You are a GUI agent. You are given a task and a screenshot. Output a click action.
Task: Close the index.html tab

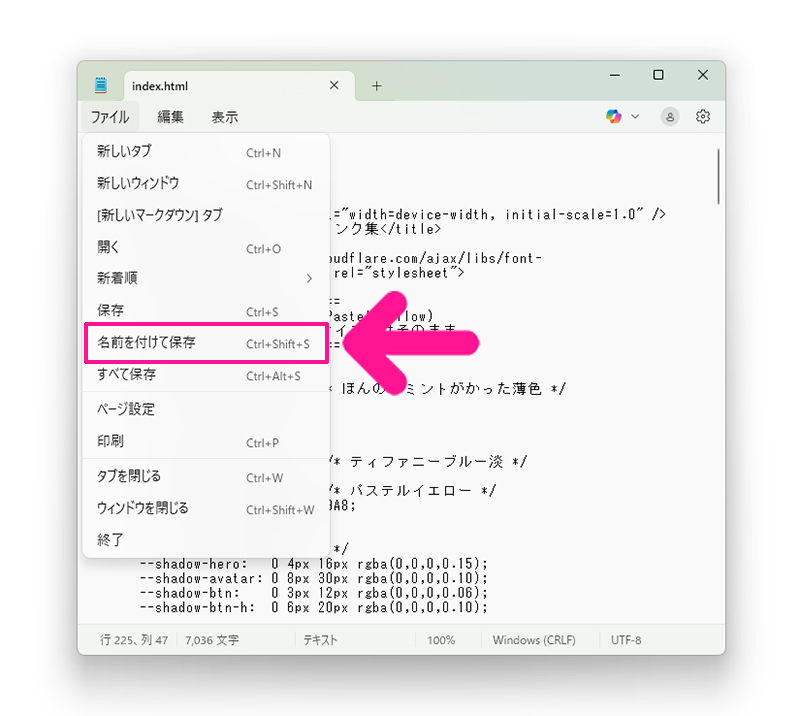(334, 86)
